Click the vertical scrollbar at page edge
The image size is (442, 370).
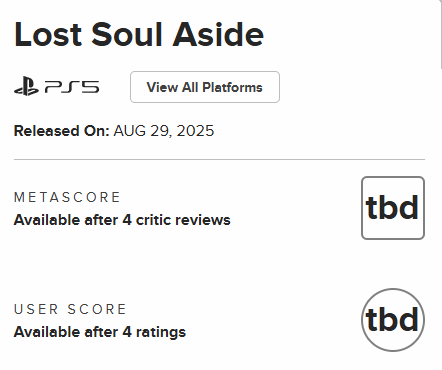click(440, 34)
